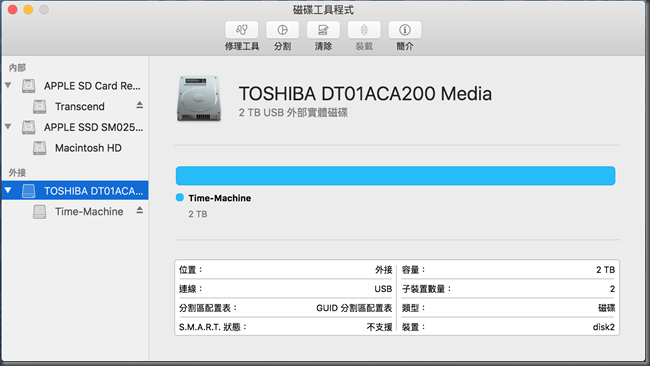Eject the Time-Machine volume
This screenshot has height=366, width=650.
click(140, 210)
